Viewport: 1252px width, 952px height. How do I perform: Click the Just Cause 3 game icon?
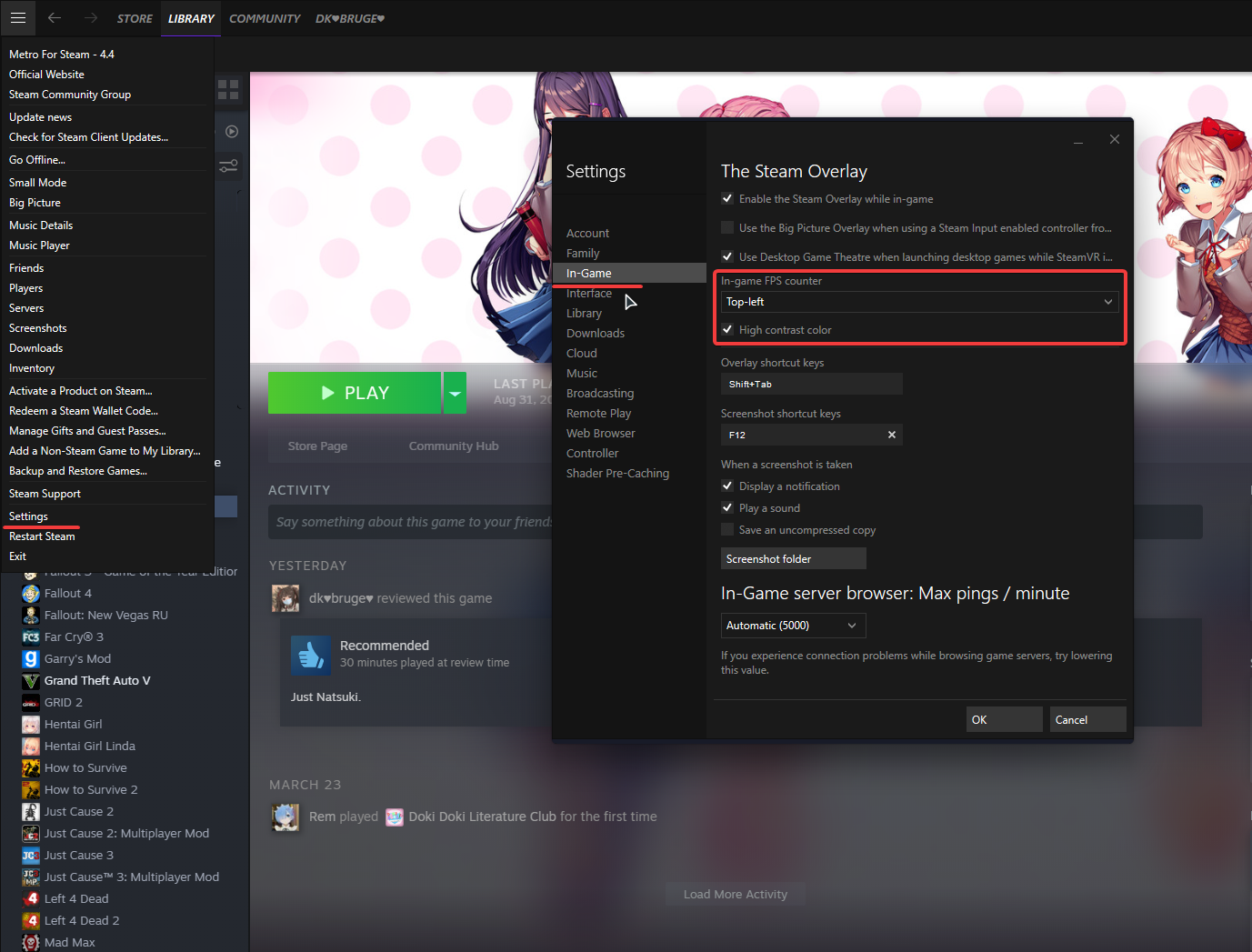click(31, 856)
